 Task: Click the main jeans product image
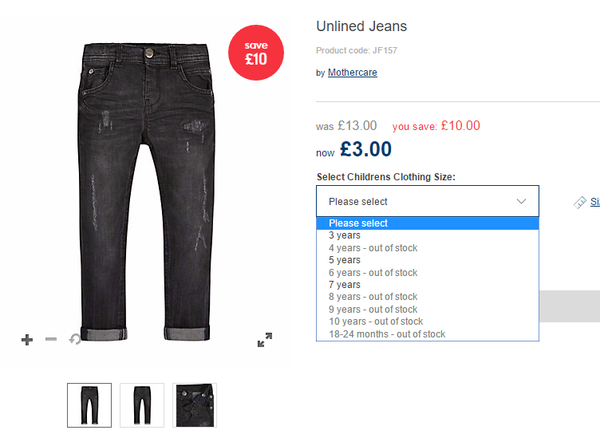[146, 191]
